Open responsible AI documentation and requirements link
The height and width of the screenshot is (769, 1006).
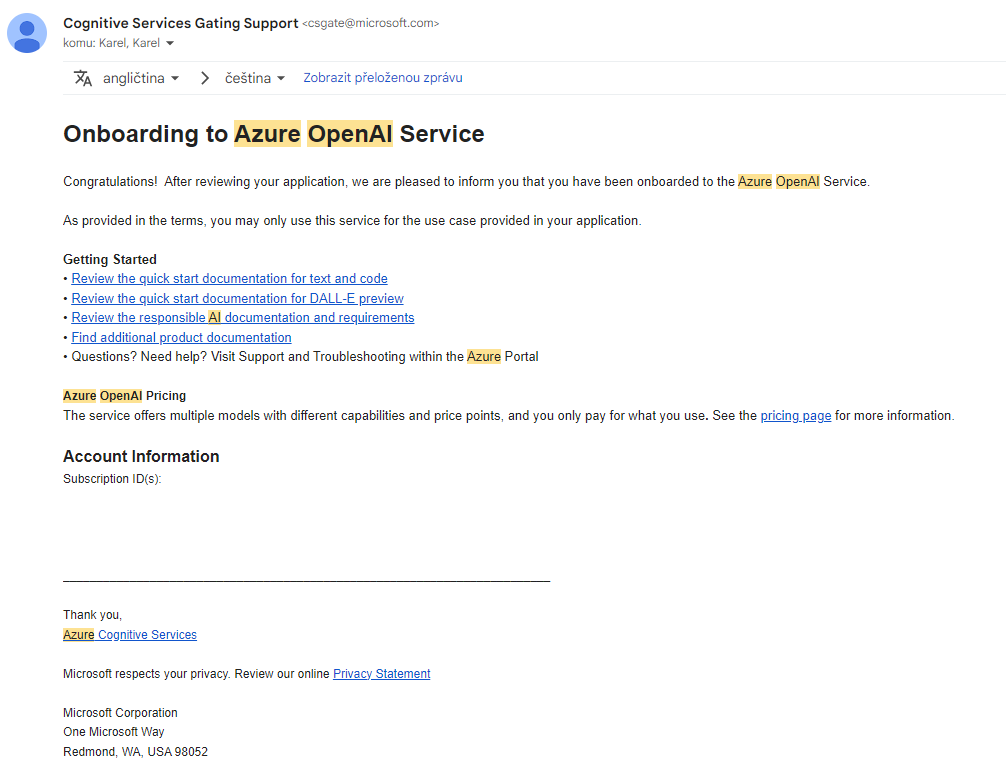tap(243, 317)
